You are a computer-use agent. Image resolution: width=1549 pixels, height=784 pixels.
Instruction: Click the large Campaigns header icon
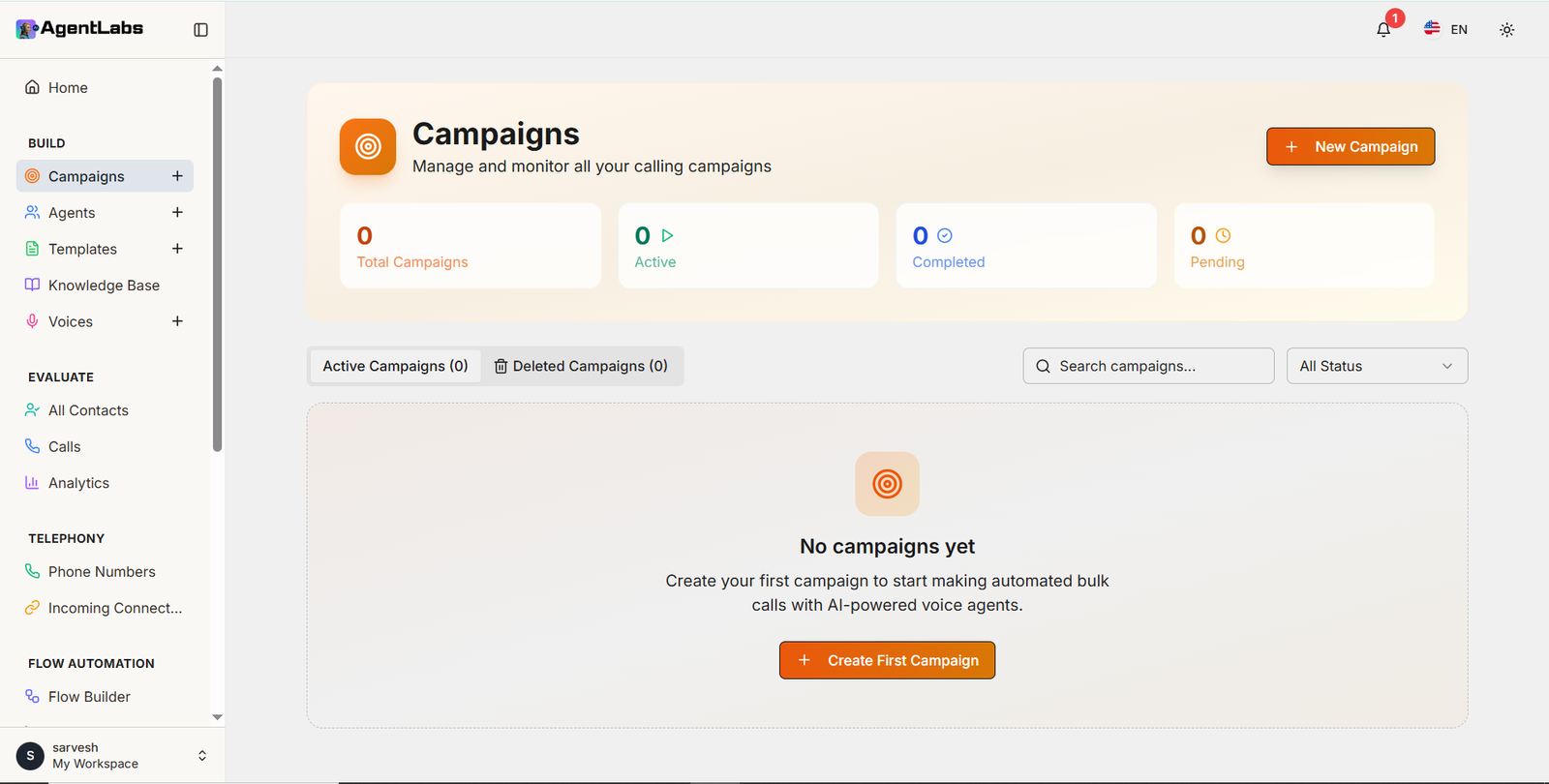click(x=368, y=147)
